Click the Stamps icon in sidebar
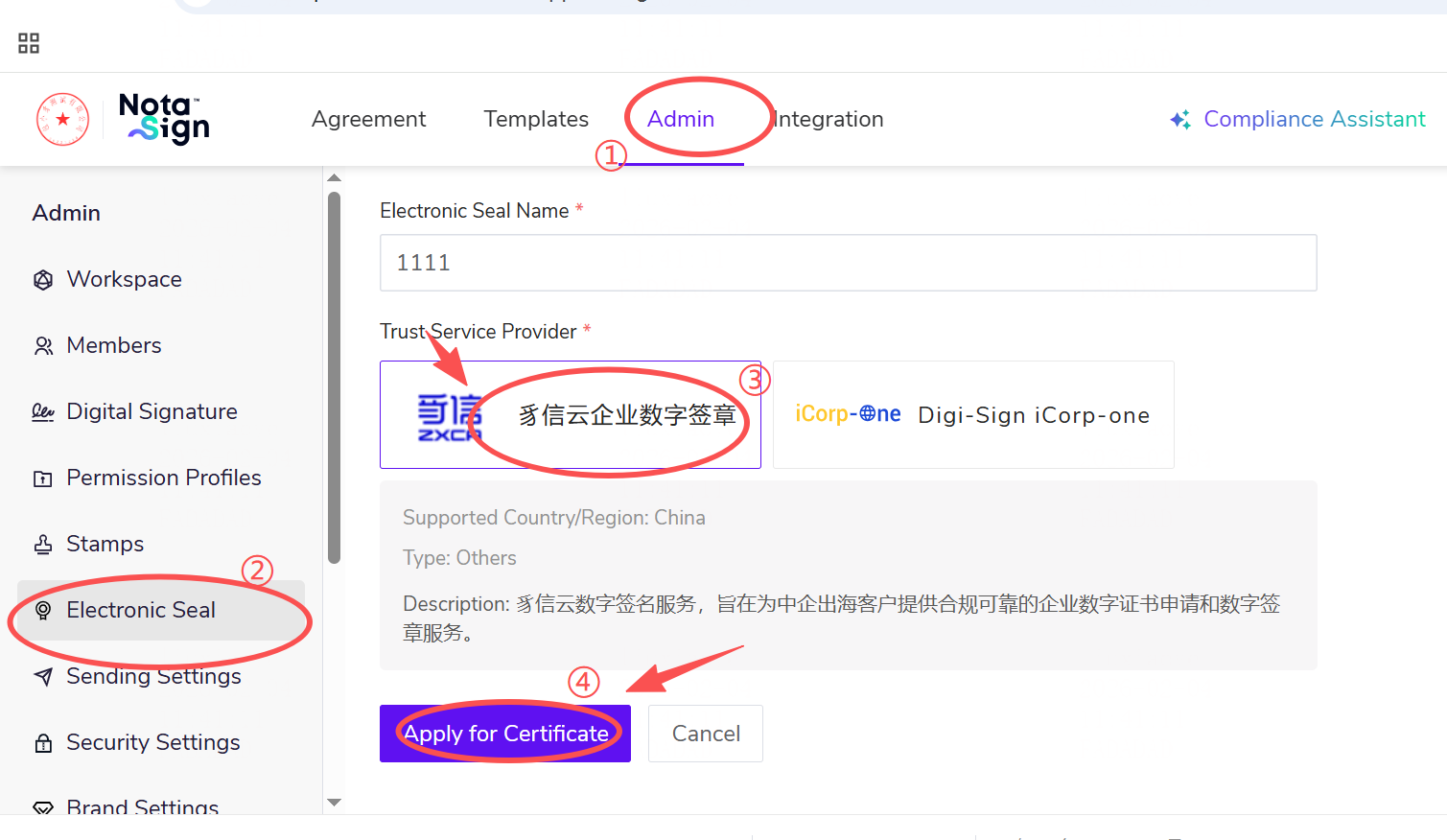This screenshot has width=1447, height=840. 43,545
